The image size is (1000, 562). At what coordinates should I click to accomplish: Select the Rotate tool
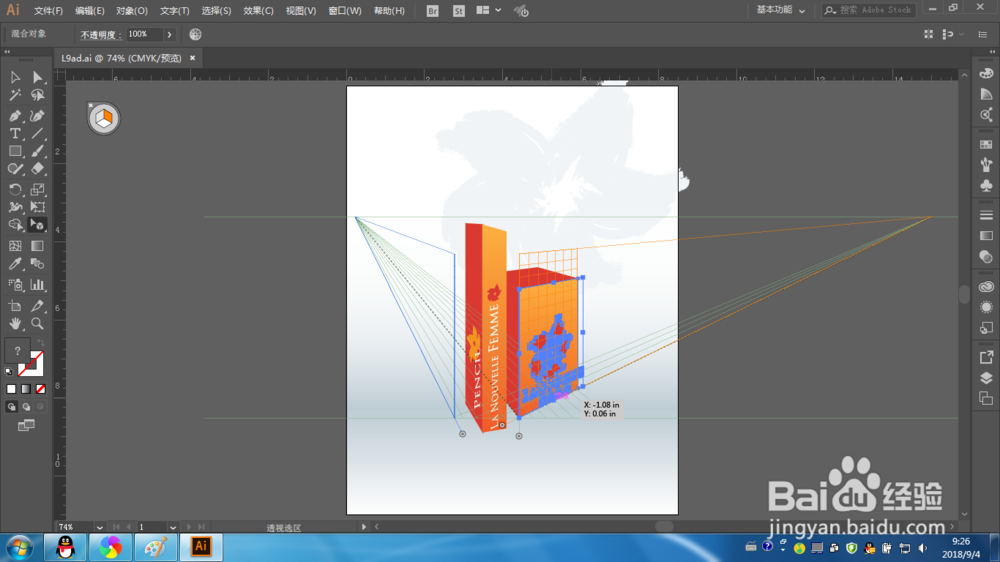15,189
